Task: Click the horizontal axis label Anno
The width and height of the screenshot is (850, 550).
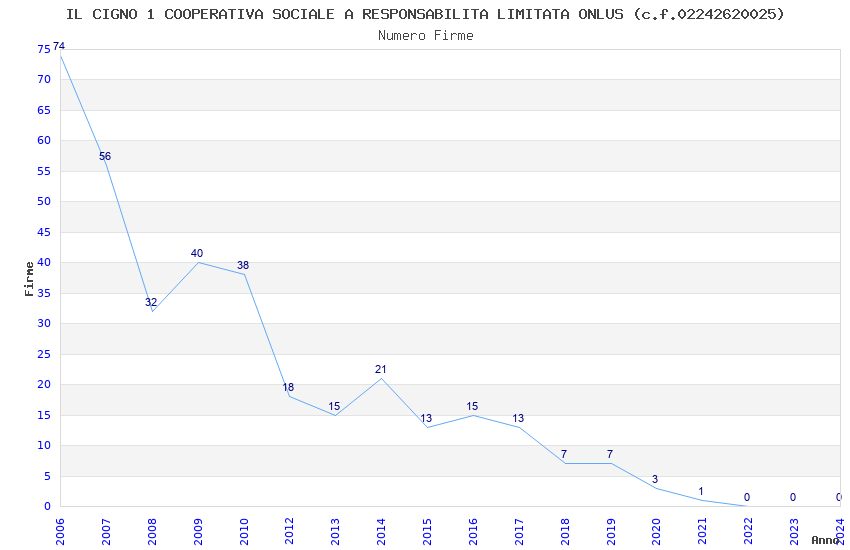Action: [x=825, y=540]
